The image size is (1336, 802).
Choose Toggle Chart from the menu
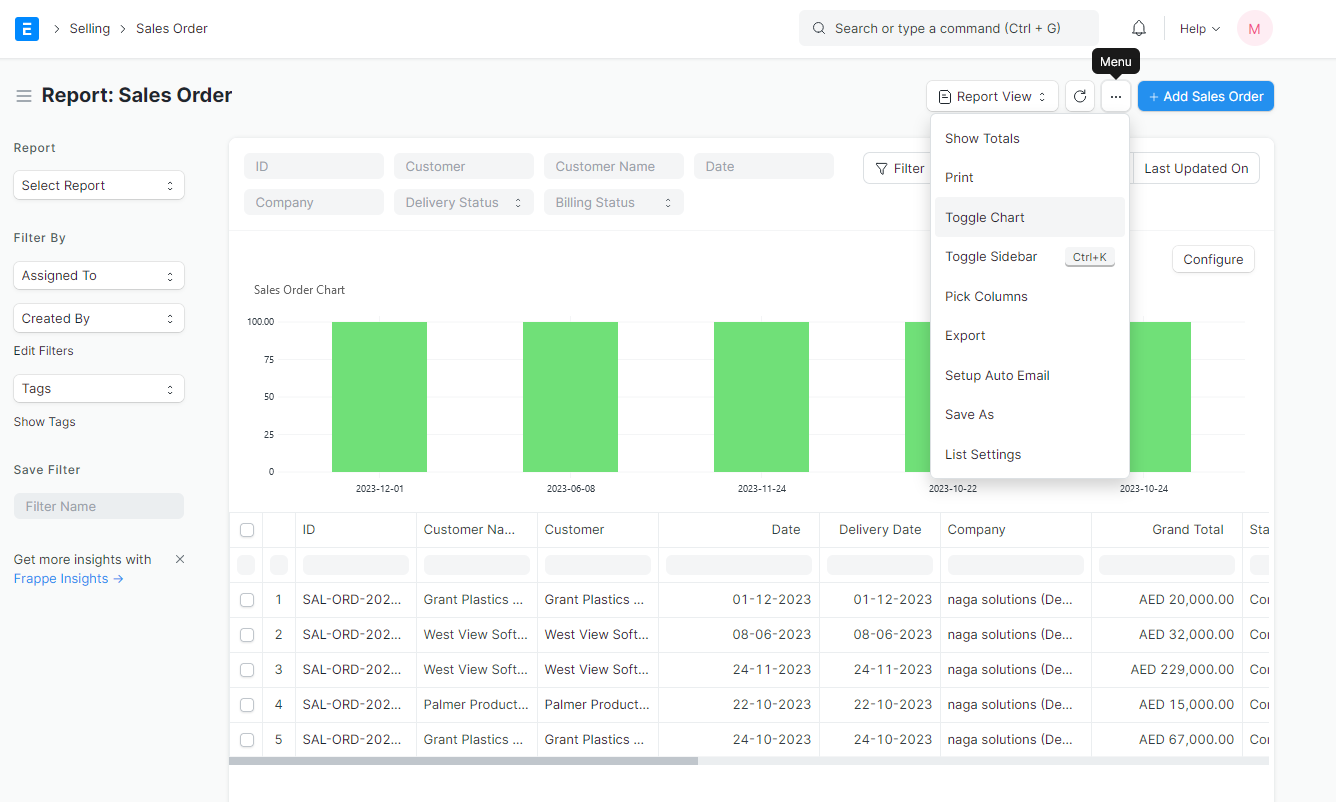pyautogui.click(x=984, y=217)
